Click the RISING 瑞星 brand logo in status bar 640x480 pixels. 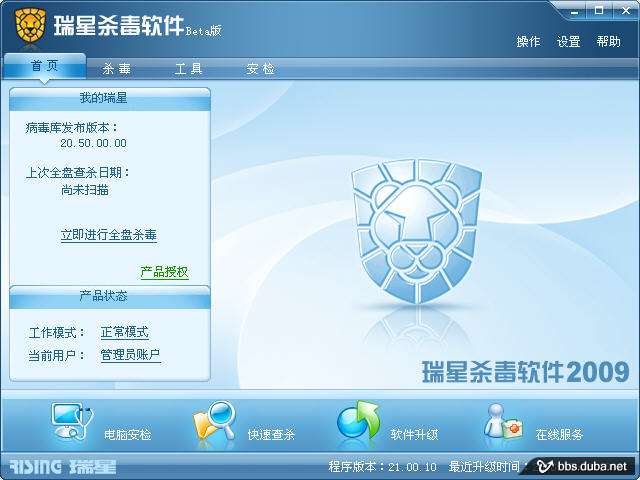(x=63, y=467)
